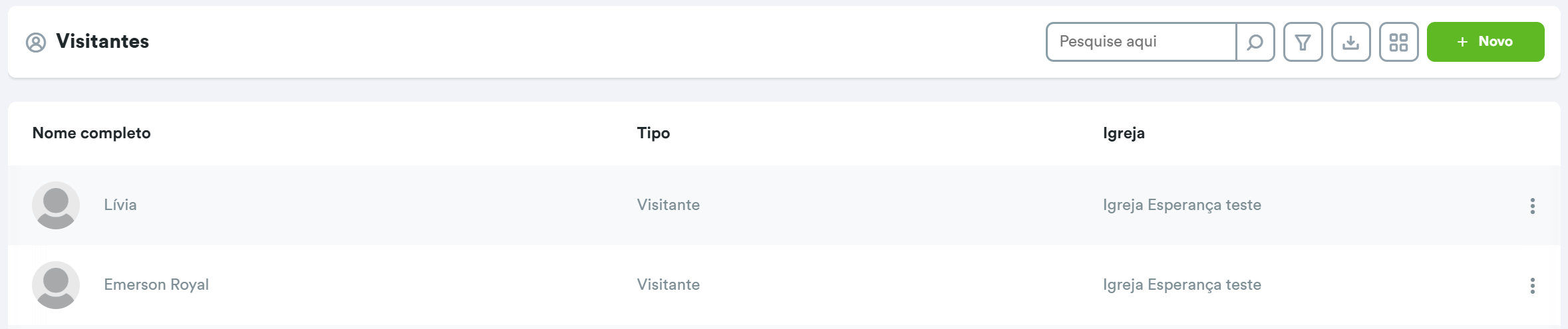Viewport: 1568px width, 329px height.
Task: Open visitor Emerson Royal's name link
Action: pyautogui.click(x=156, y=284)
